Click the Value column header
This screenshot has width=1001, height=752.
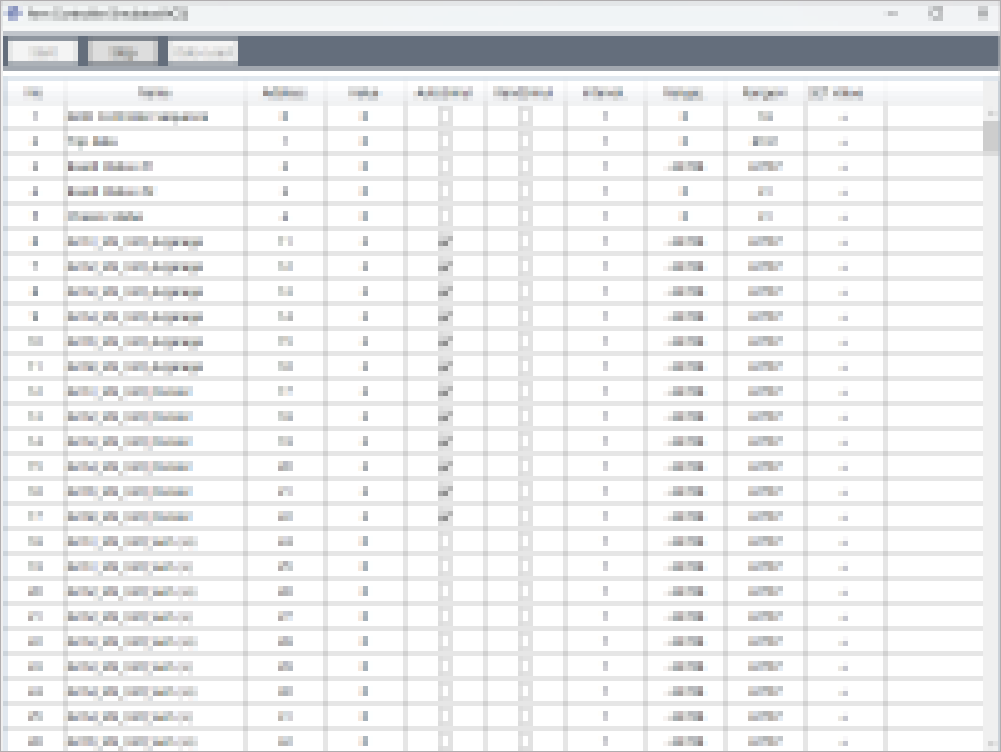pos(365,92)
